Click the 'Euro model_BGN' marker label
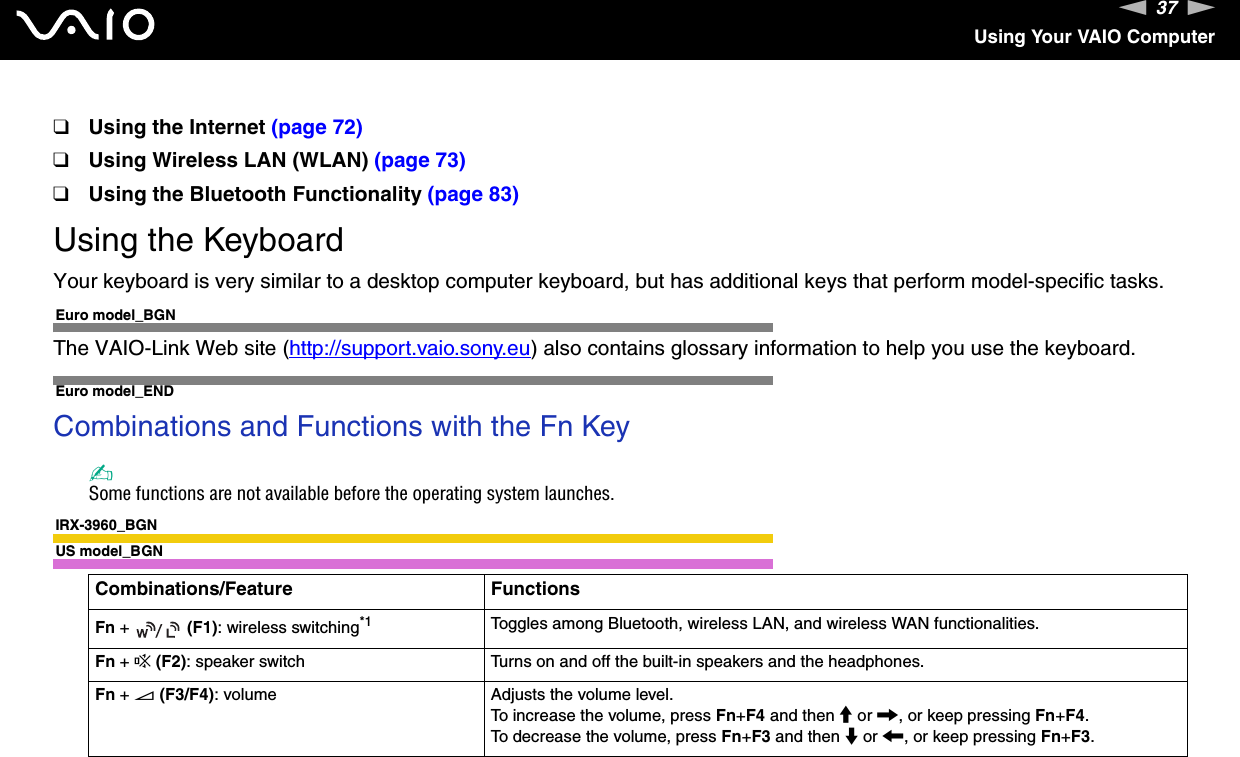 tap(115, 315)
